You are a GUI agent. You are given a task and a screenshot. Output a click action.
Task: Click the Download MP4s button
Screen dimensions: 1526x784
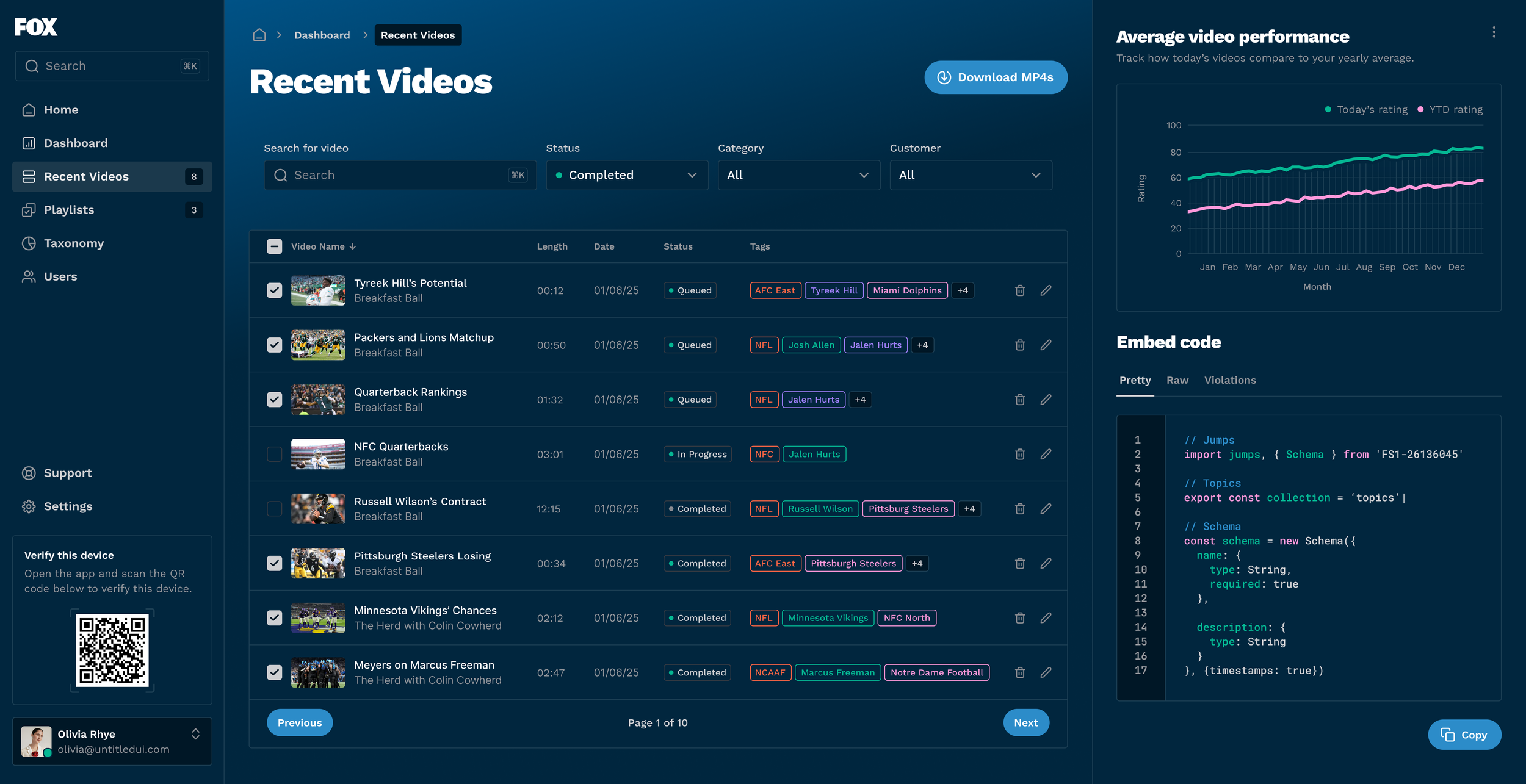(x=996, y=77)
